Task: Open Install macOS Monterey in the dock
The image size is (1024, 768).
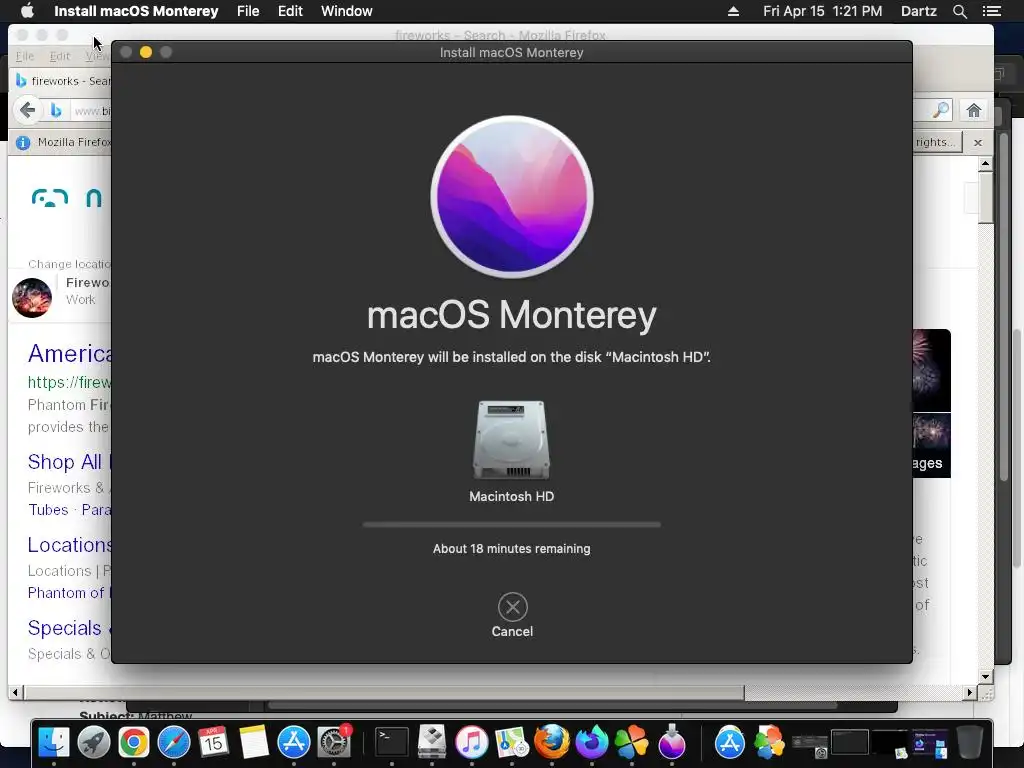Action: pos(671,743)
